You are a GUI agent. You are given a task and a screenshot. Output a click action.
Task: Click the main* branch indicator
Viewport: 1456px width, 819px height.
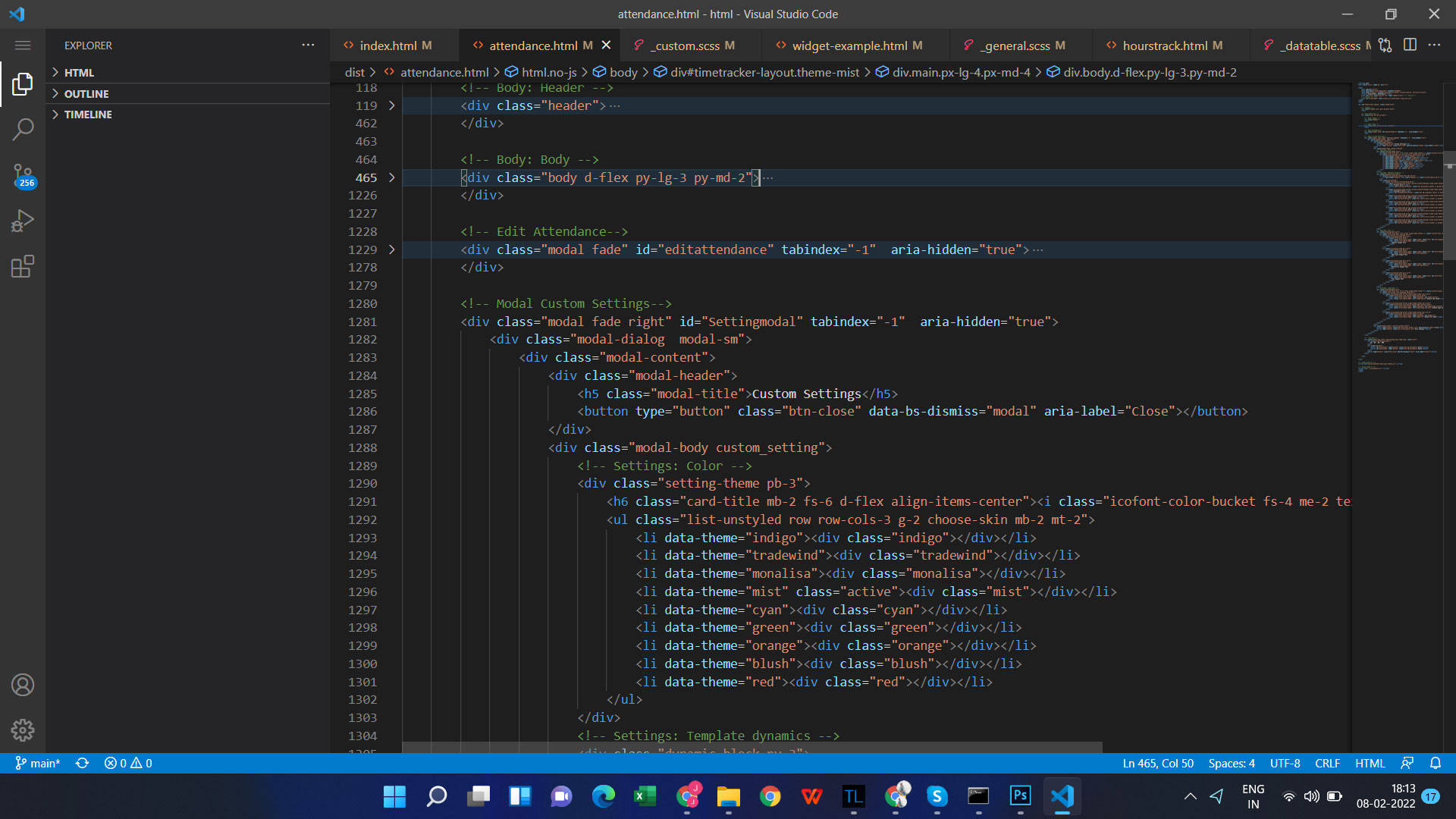coord(38,763)
